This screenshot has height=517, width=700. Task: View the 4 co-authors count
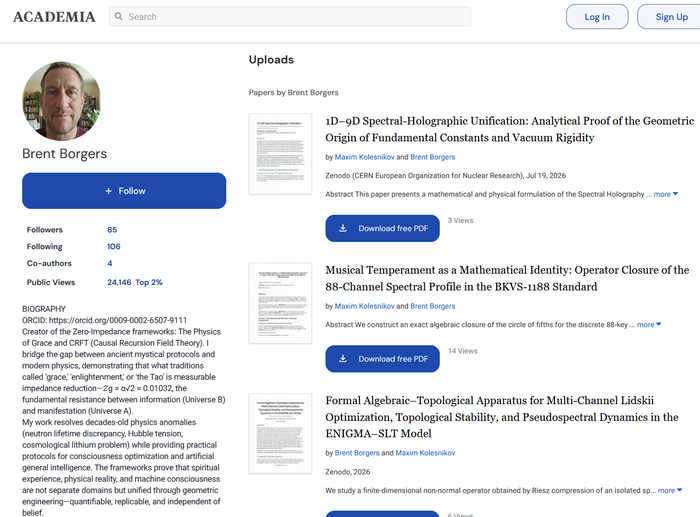[109, 263]
